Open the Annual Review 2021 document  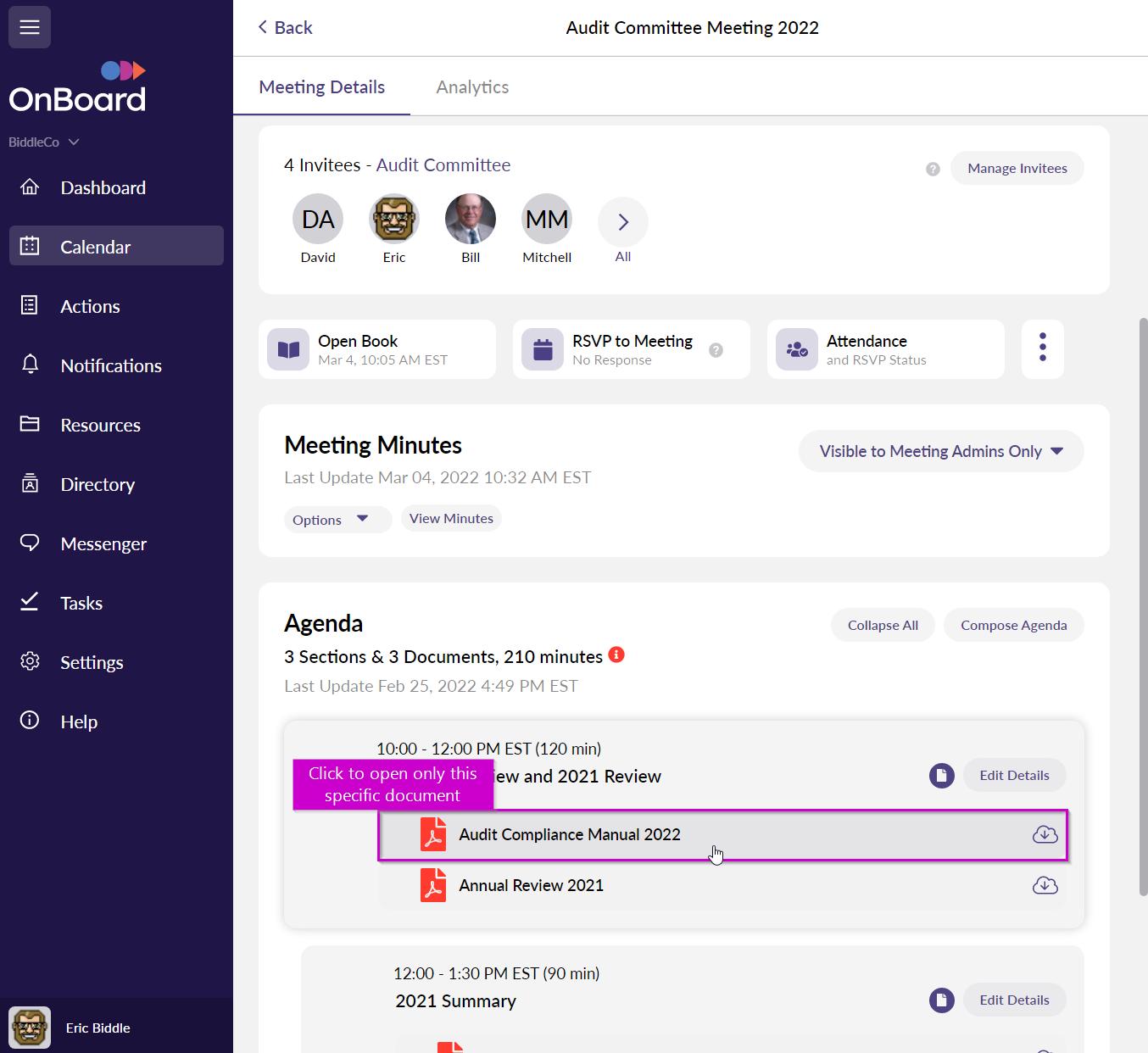(x=722, y=885)
